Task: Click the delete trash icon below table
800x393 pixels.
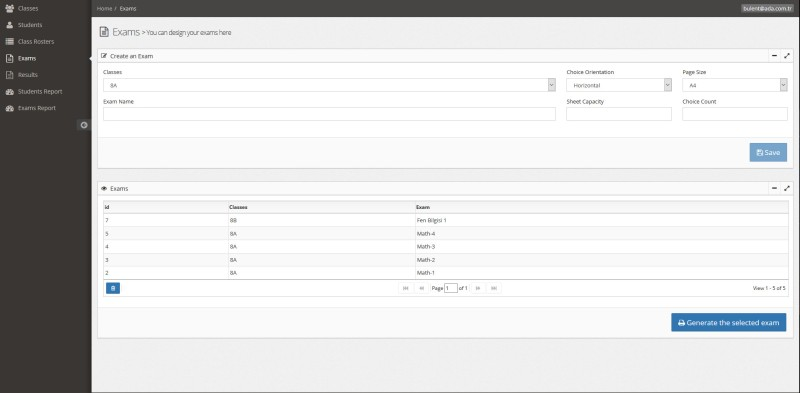Action: (113, 288)
